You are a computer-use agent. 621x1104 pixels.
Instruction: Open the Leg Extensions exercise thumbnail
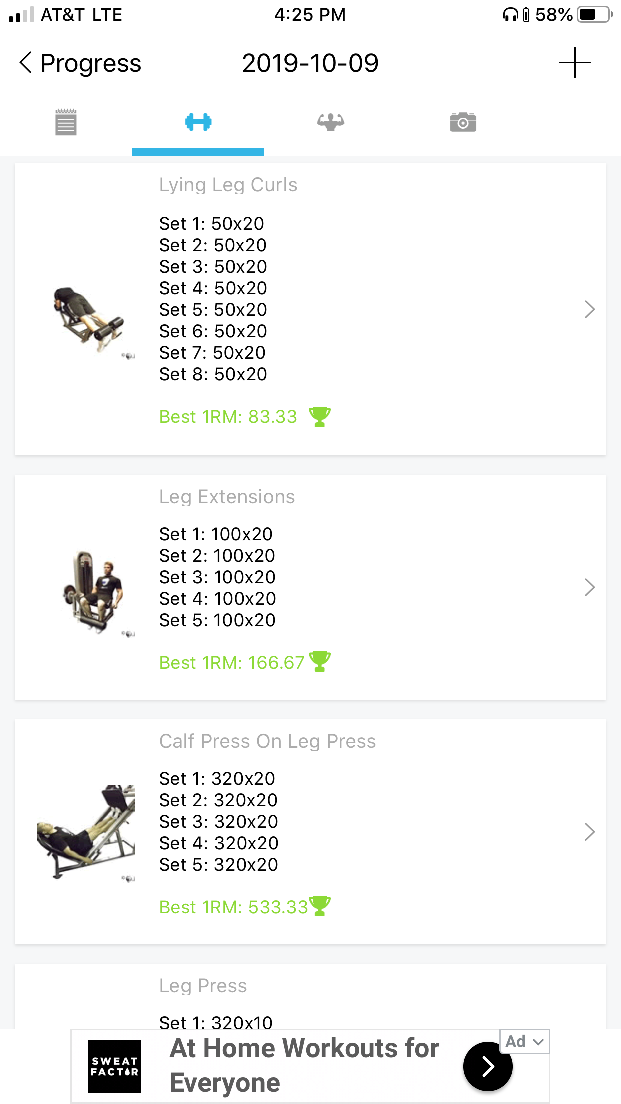pyautogui.click(x=93, y=592)
